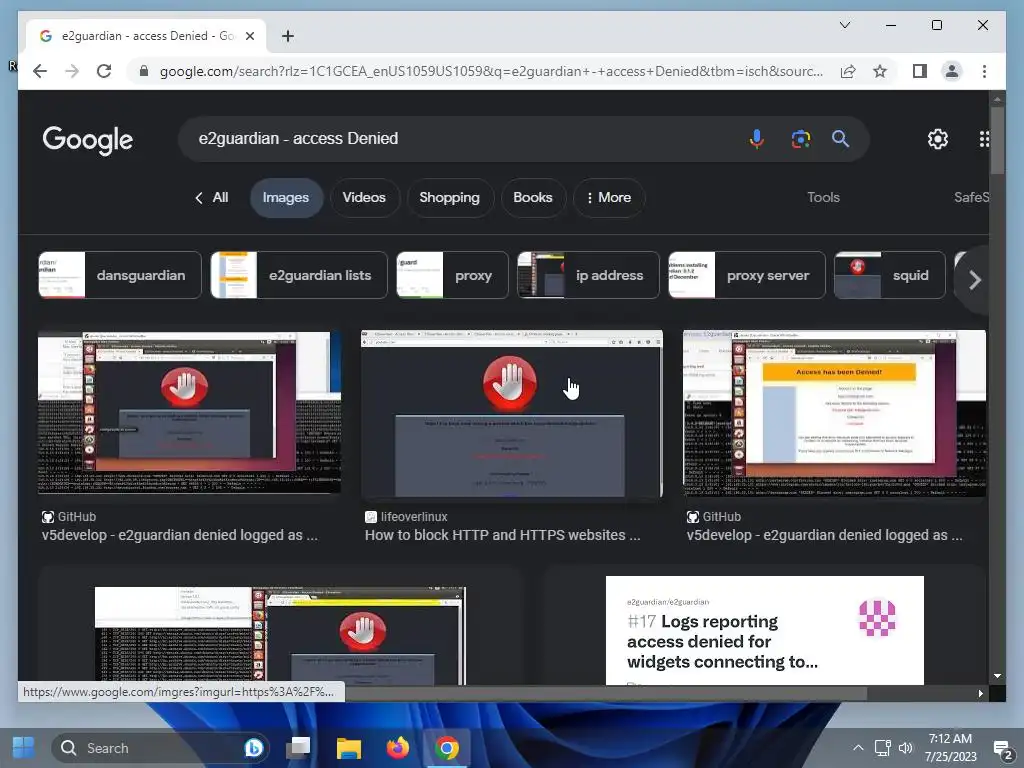The height and width of the screenshot is (768, 1024).
Task: Open the network status tray icon
Action: [883, 748]
